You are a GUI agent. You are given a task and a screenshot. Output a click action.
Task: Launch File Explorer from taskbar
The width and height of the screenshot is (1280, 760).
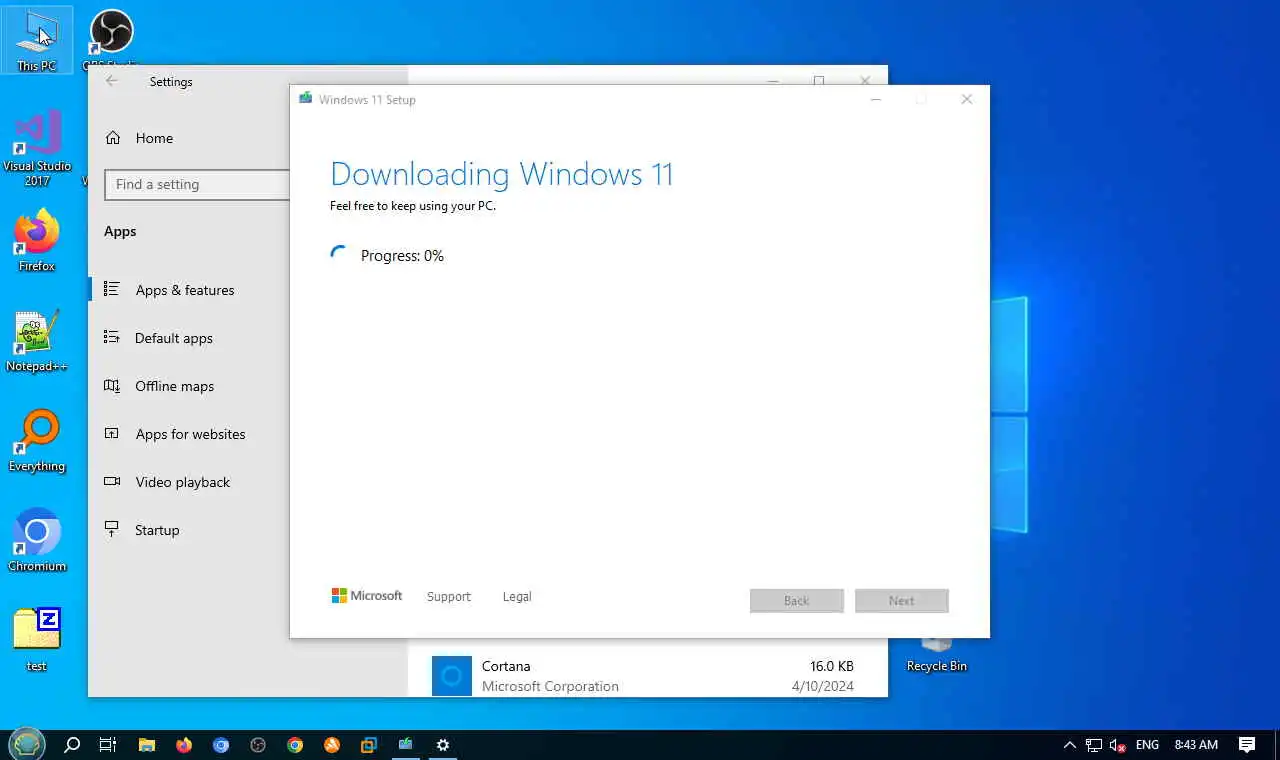pos(147,745)
